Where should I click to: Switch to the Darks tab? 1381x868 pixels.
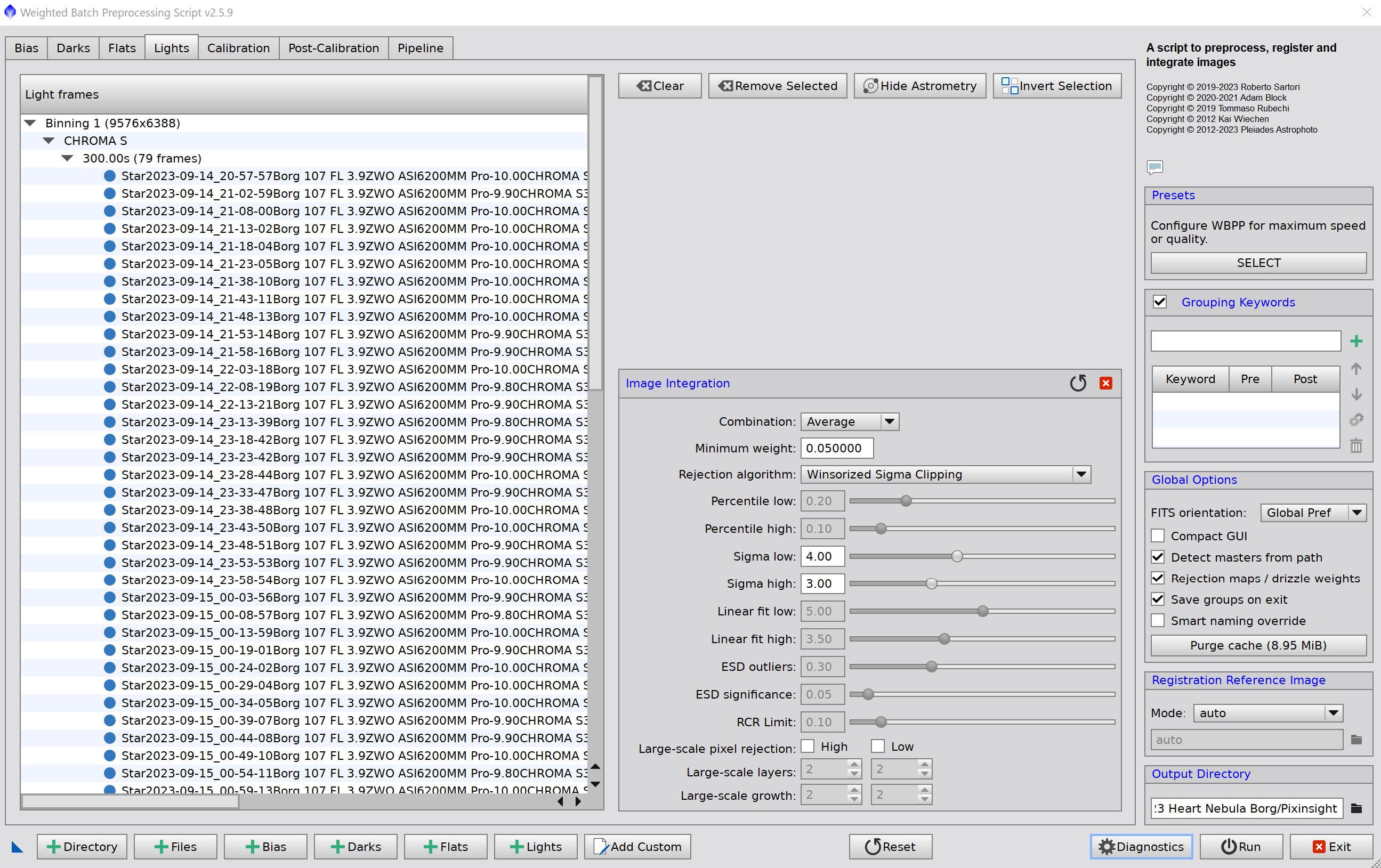pyautogui.click(x=74, y=48)
